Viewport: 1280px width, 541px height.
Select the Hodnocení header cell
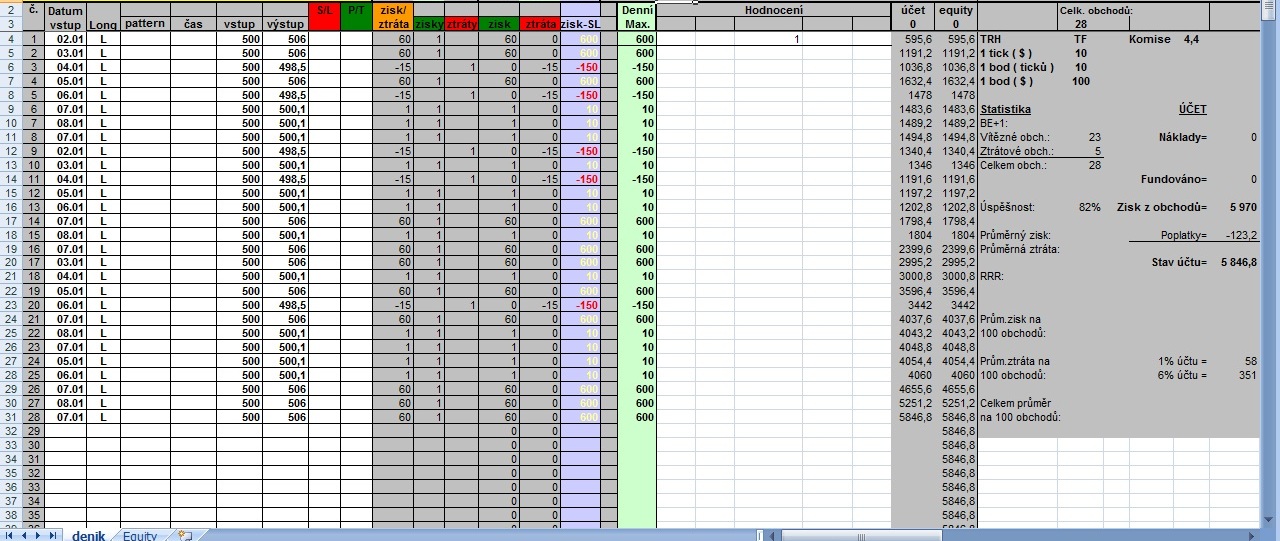tap(773, 9)
